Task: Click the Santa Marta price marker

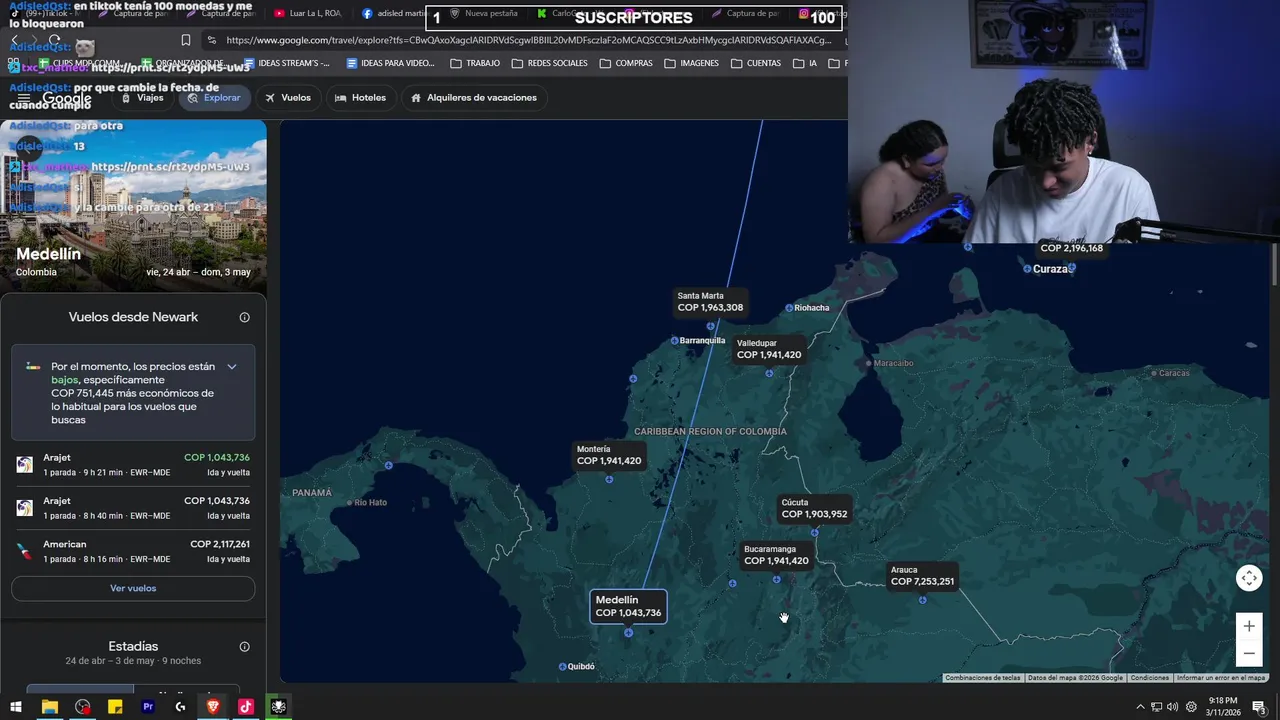Action: 710,302
